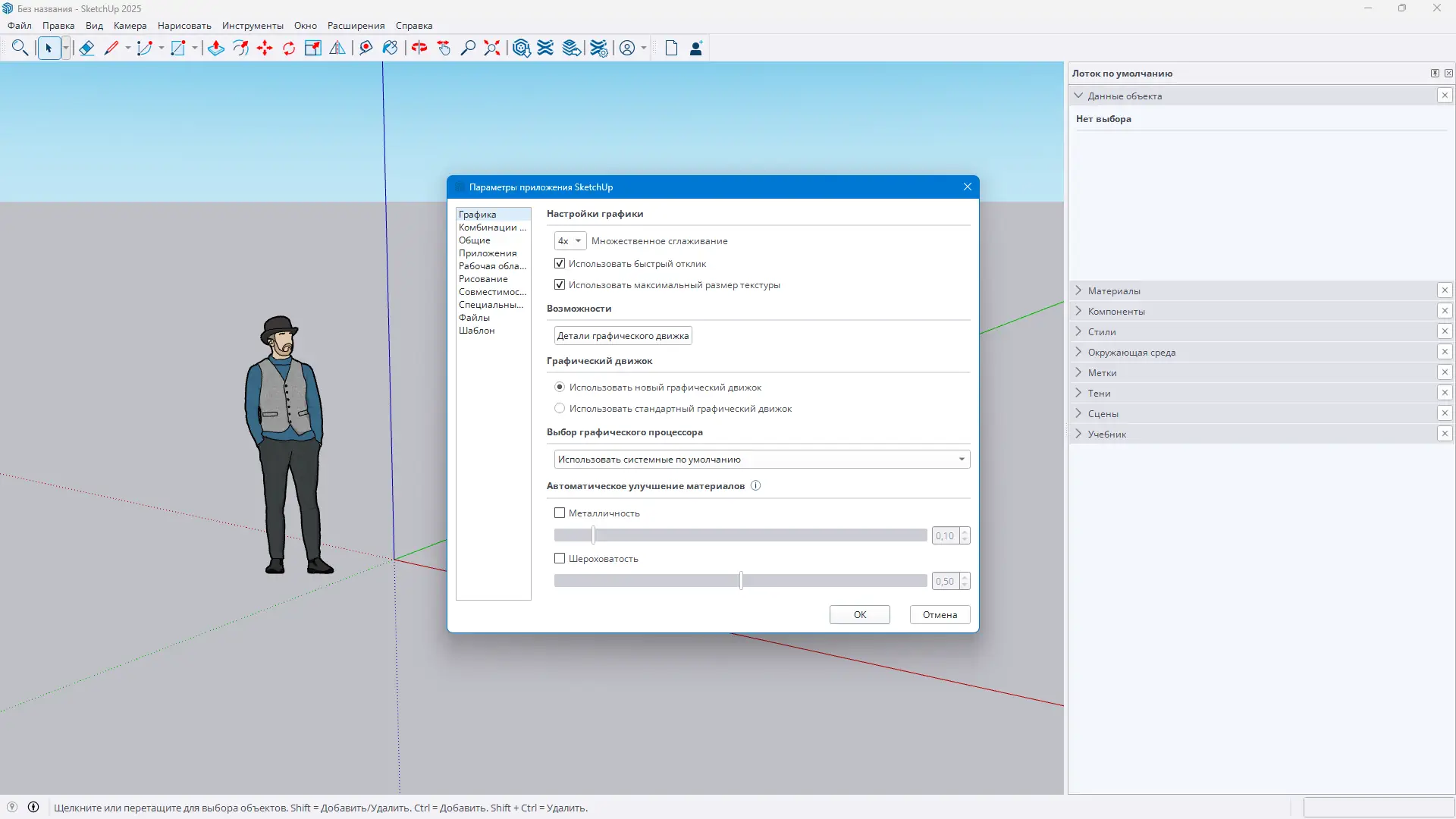Open the 4x anti-aliasing dropdown
The width and height of the screenshot is (1456, 819).
(570, 241)
